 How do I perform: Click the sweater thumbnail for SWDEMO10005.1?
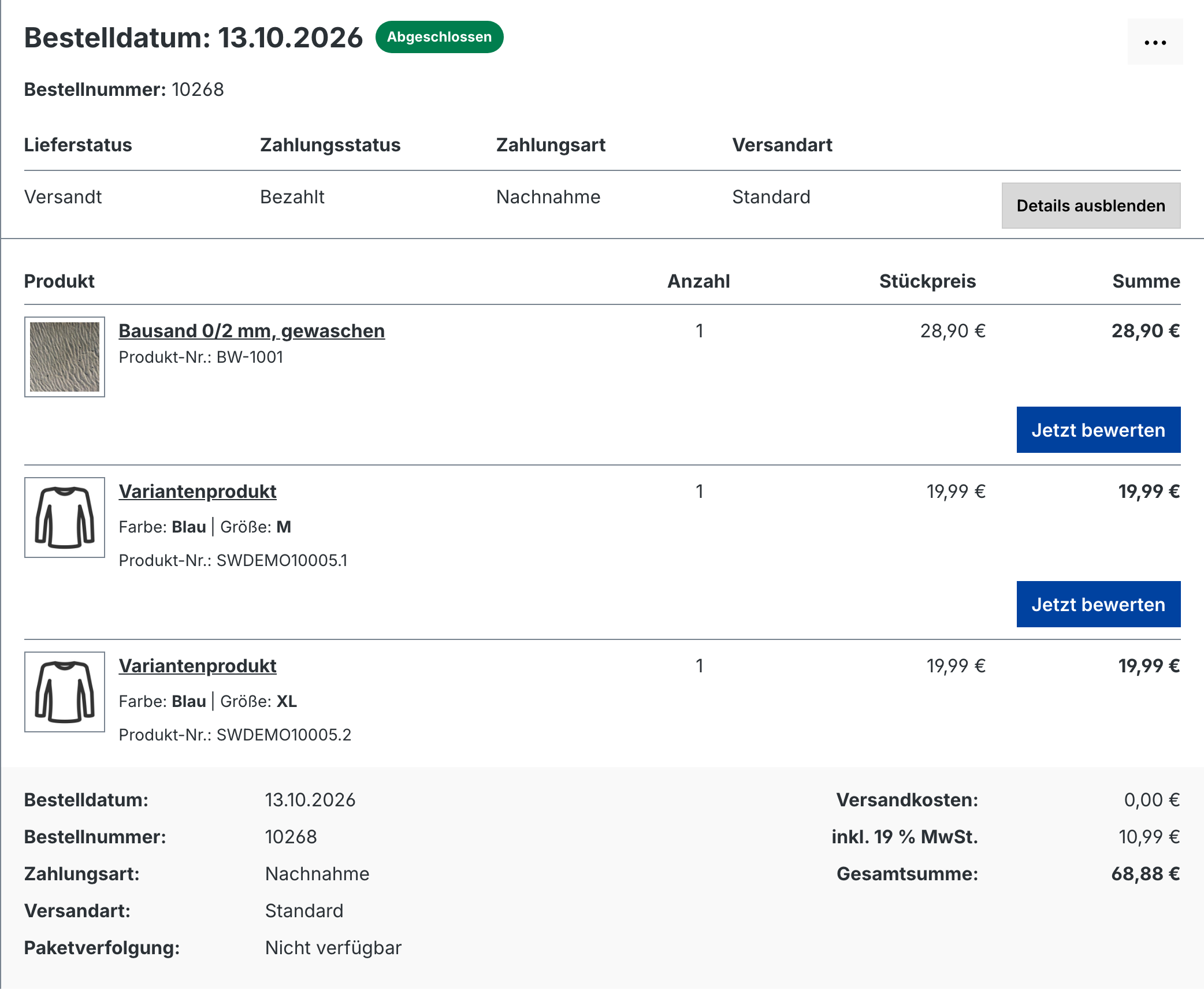(65, 518)
